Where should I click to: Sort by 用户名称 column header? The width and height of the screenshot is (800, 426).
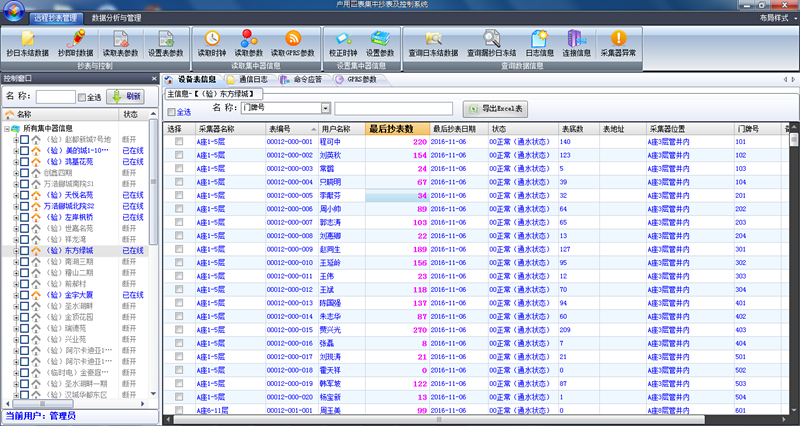(x=342, y=129)
